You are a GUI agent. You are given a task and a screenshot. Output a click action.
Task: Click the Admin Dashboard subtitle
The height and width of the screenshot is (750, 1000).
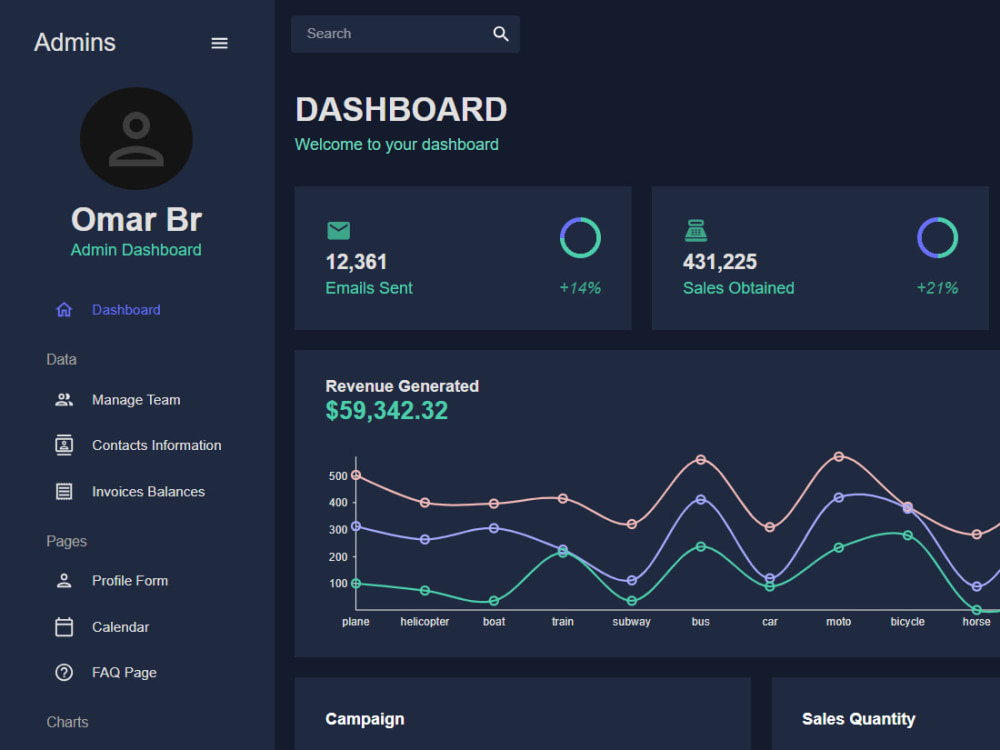(x=136, y=250)
